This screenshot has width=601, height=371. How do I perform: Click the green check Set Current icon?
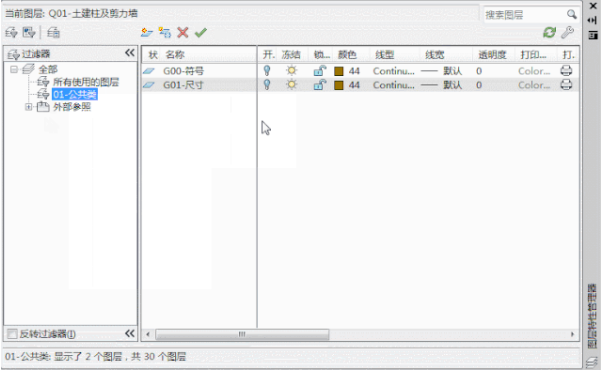click(200, 33)
